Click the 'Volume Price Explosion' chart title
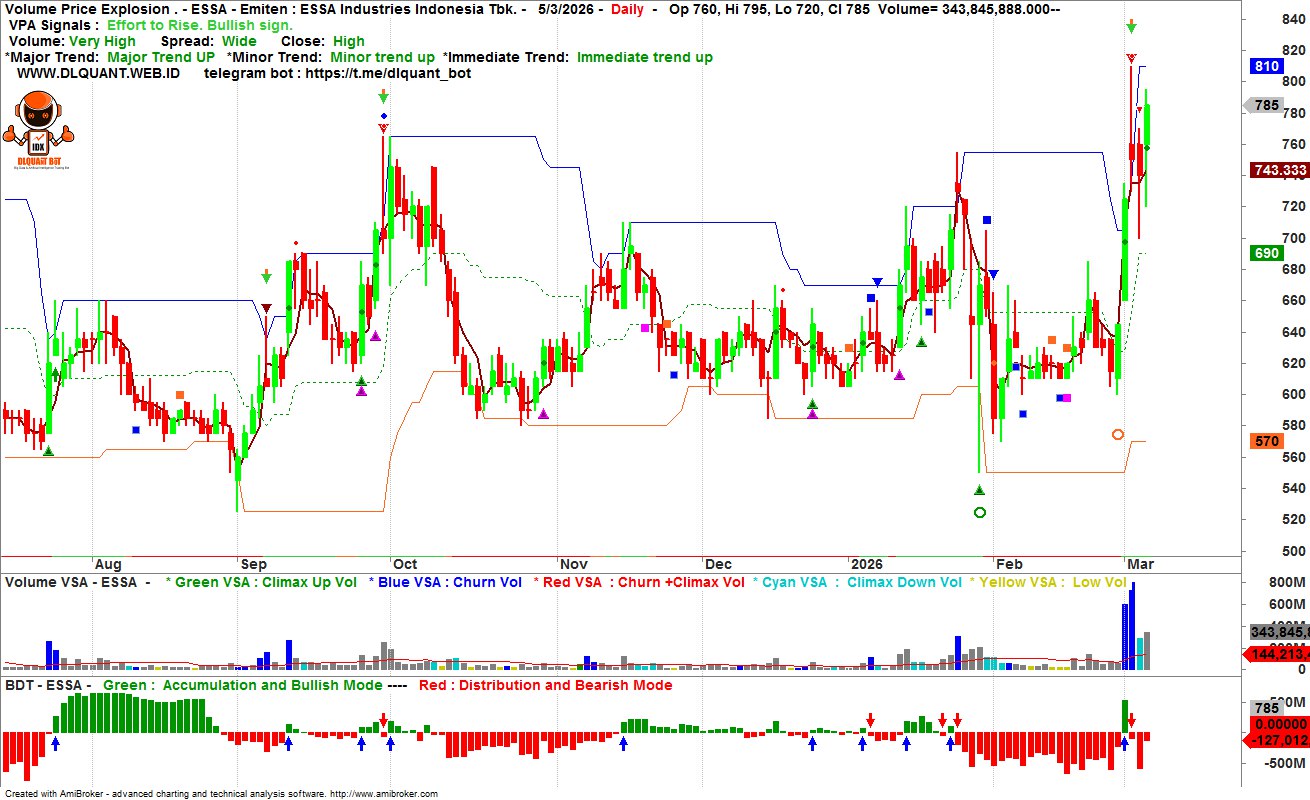Screen dimensions: 1310x800 click(87, 9)
